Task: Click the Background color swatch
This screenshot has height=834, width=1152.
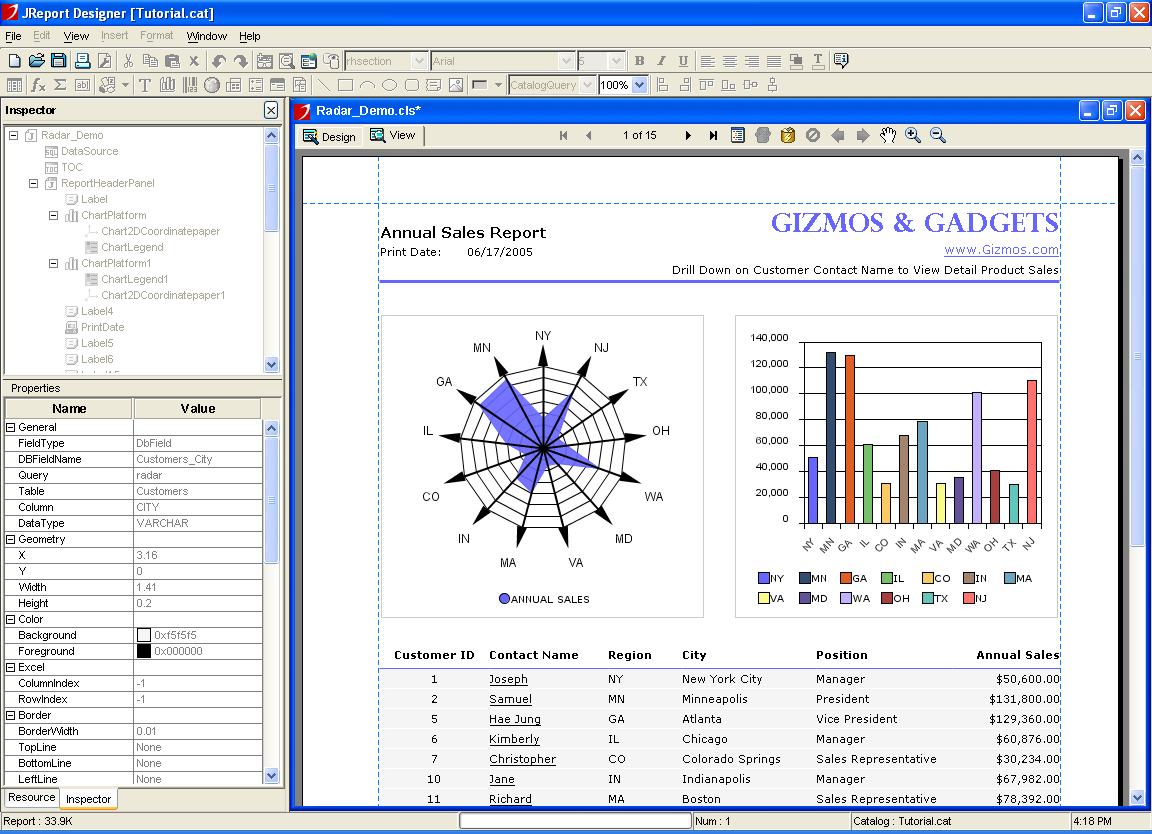Action: (x=144, y=635)
